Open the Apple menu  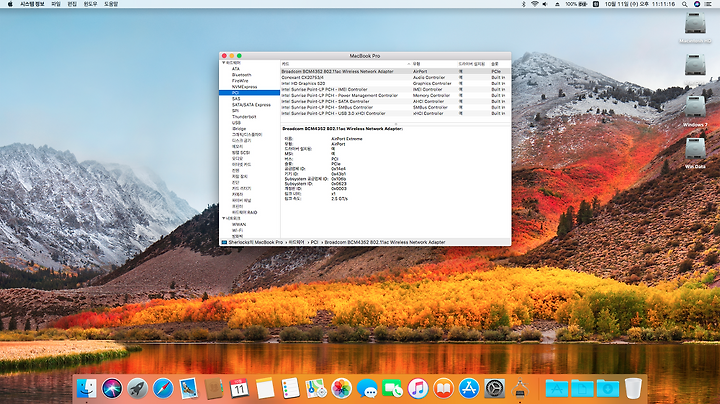click(10, 4)
